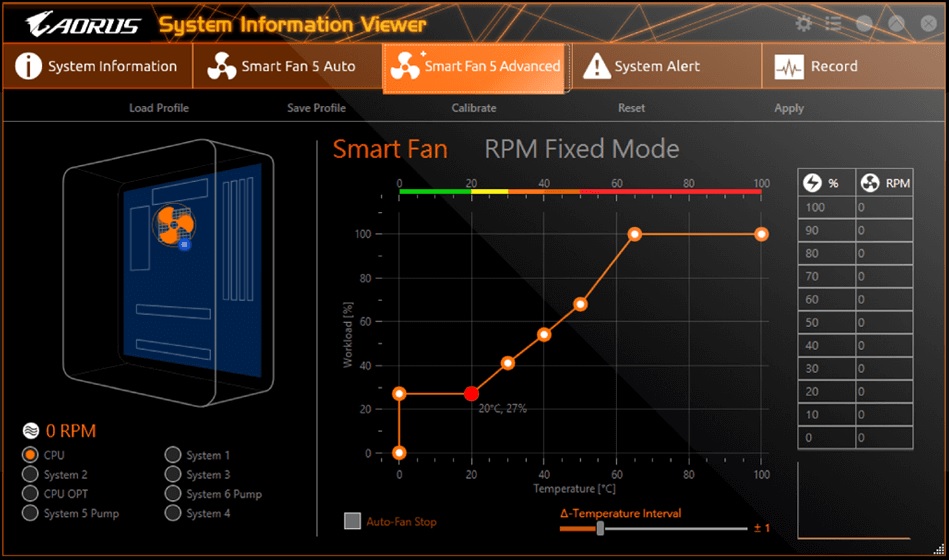Switch to Smart Fan 5 Auto tab
The width and height of the screenshot is (949, 560).
[x=287, y=66]
